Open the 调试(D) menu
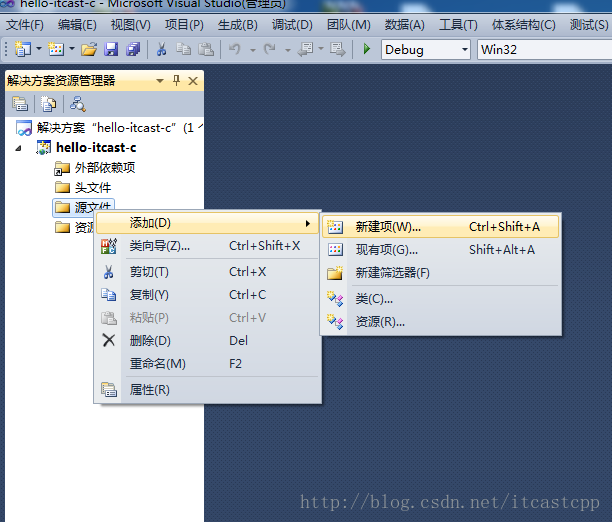Viewport: 612px width, 522px height. [292, 25]
